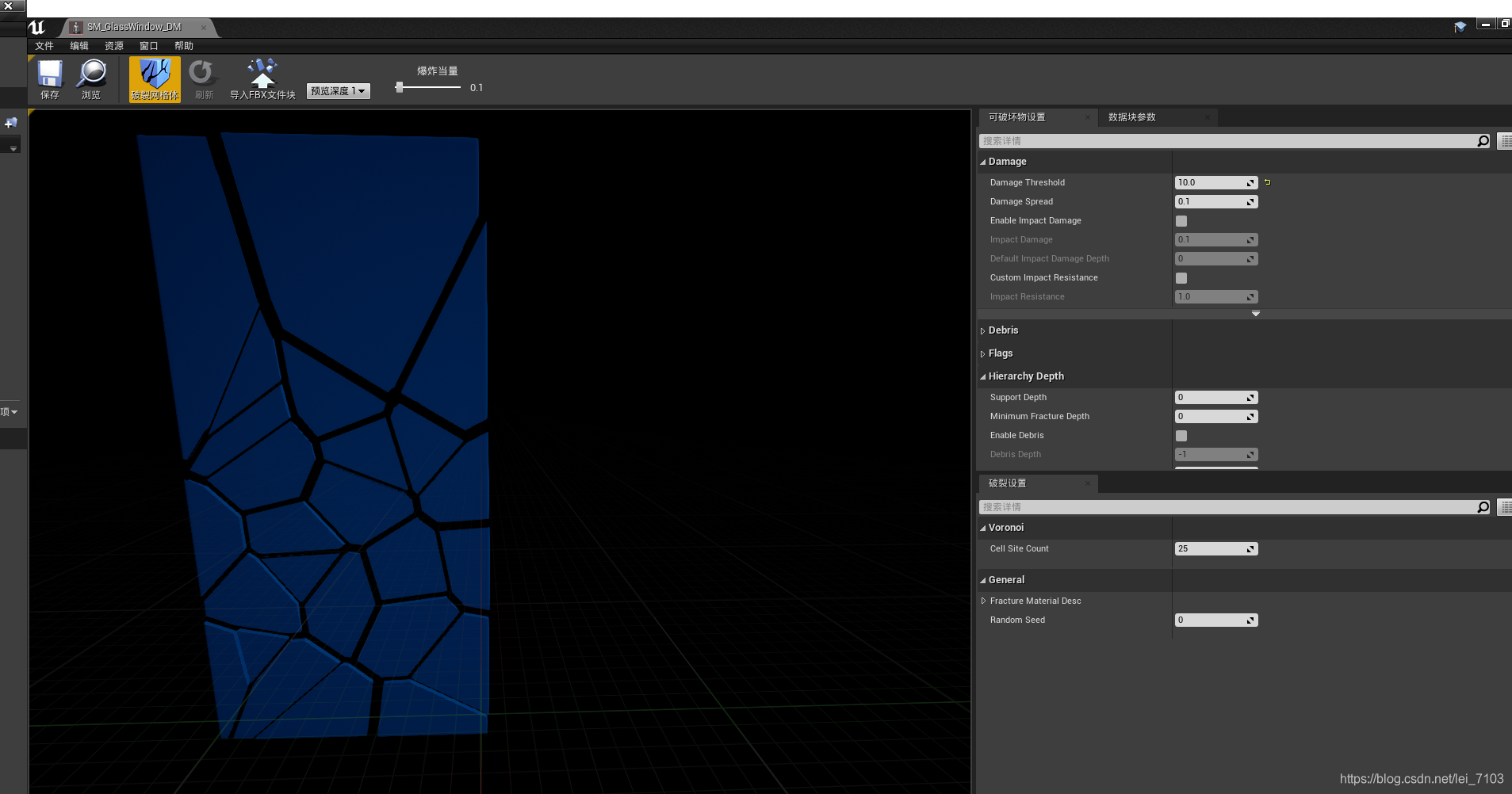Open the 资源 menu
Image resolution: width=1512 pixels, height=794 pixels.
pos(114,46)
